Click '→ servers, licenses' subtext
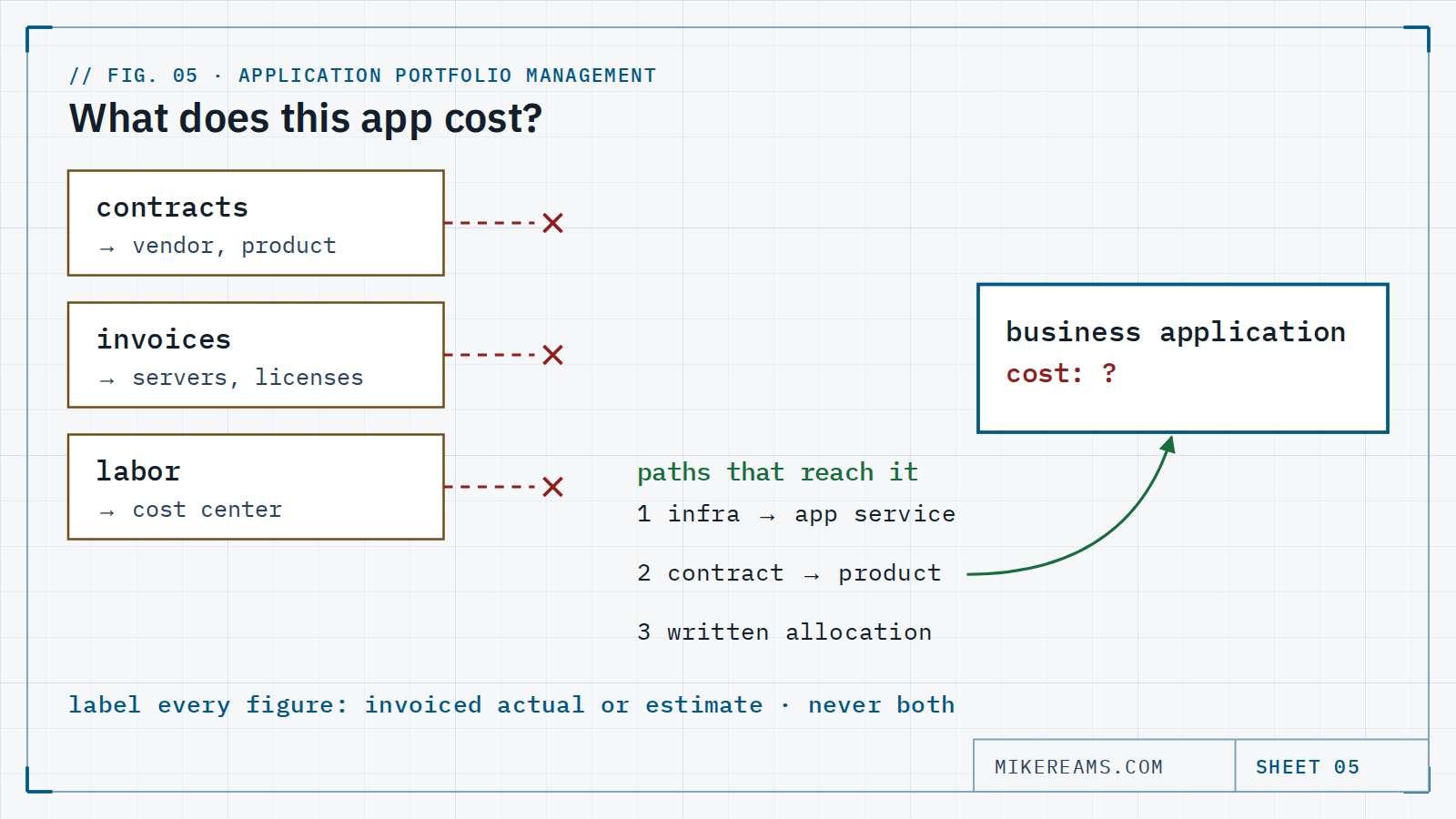1456x819 pixels. coord(231,378)
